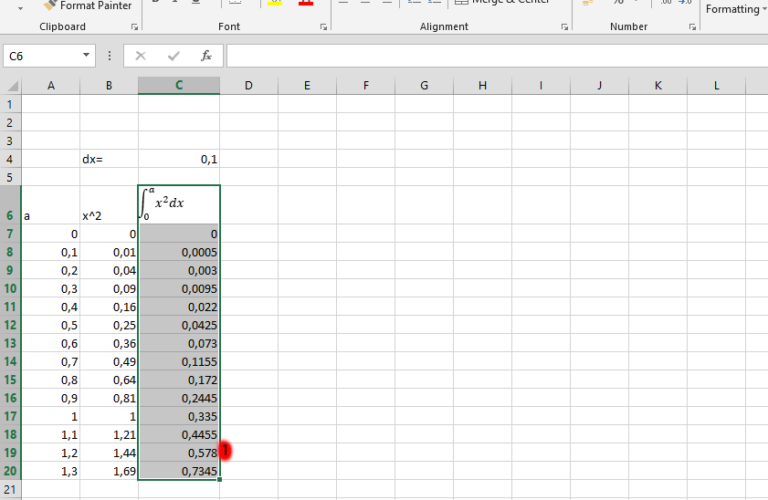Expand the Paste dropdown arrow in Clipboard
768x500 pixels.
[x=20, y=7]
